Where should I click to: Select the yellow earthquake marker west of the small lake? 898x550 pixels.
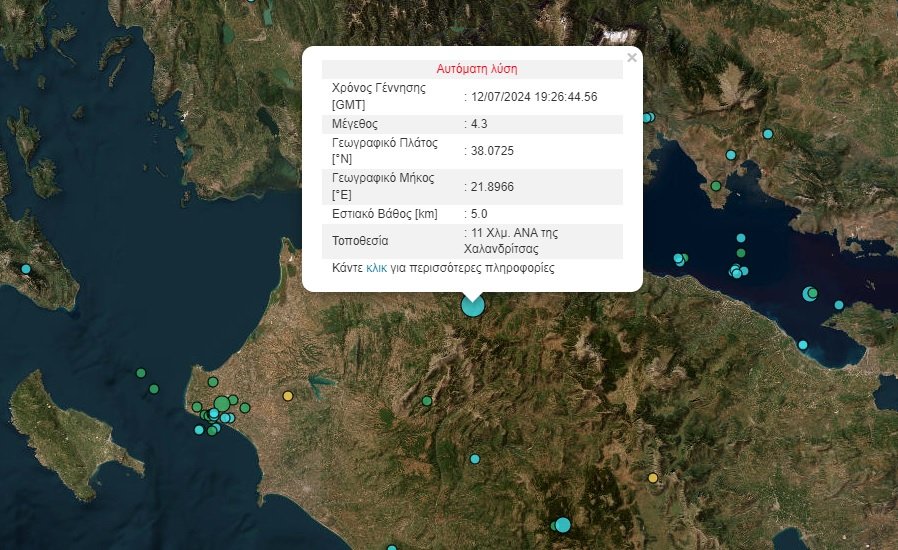pos(288,396)
